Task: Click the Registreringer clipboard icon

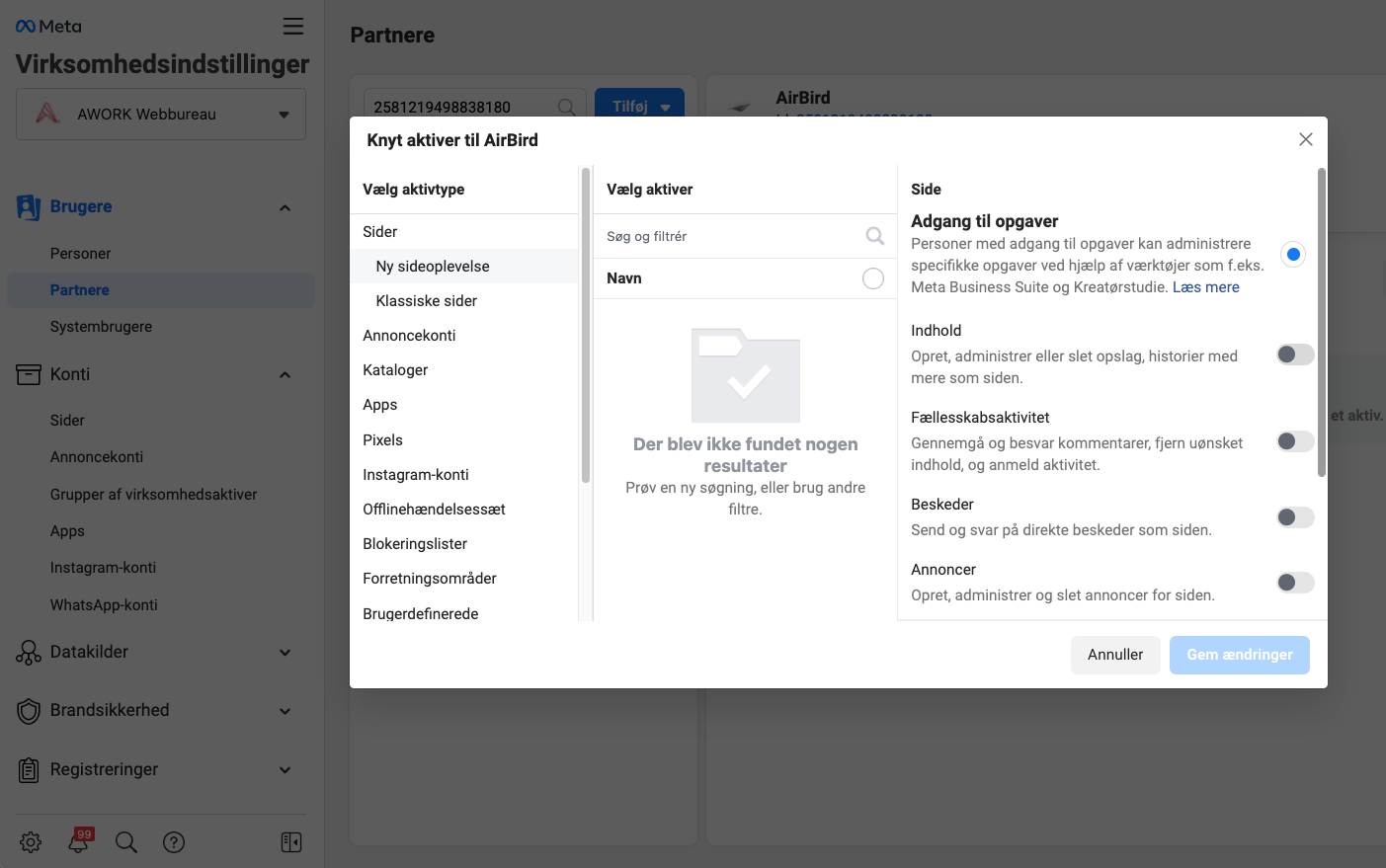Action: point(29,770)
